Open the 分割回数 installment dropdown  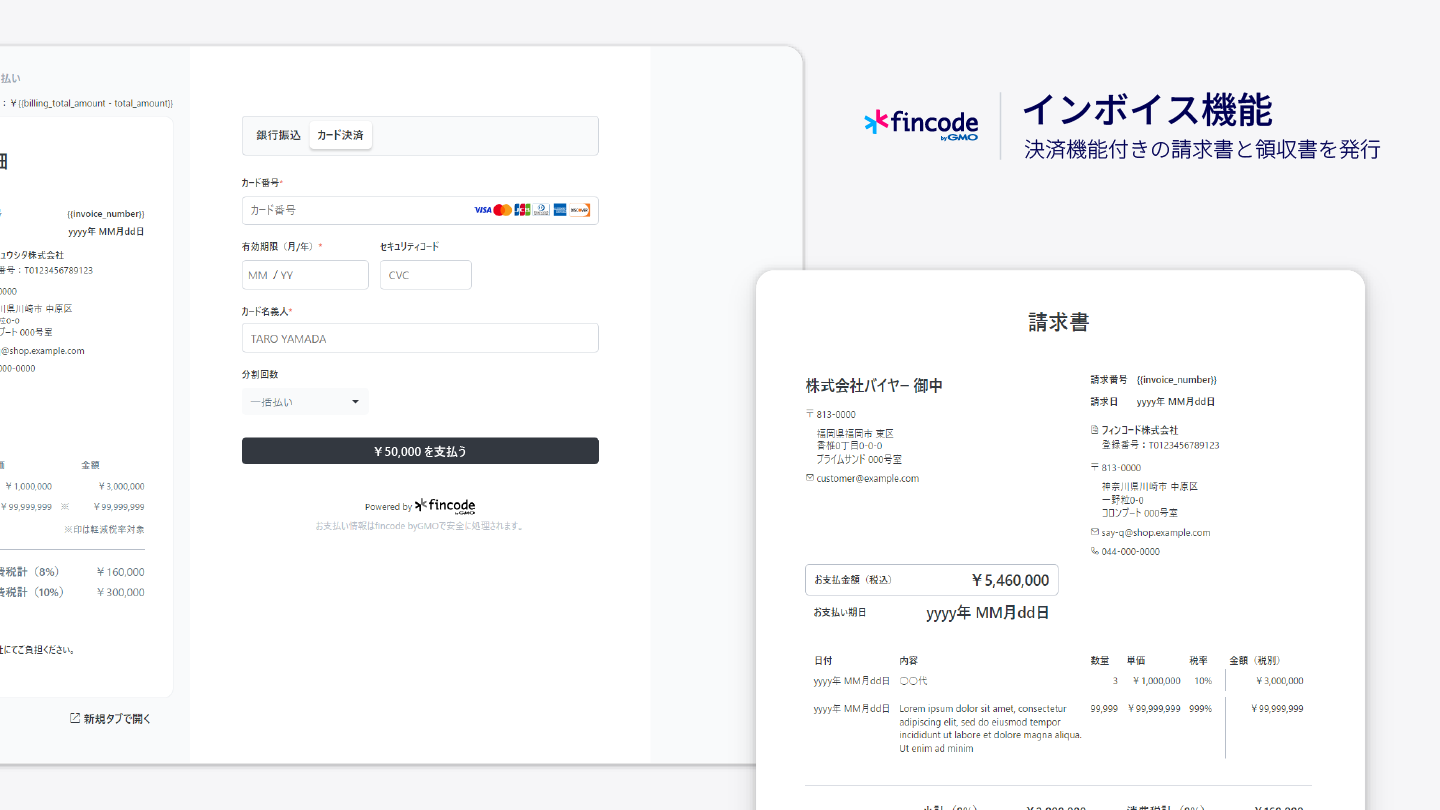304,402
